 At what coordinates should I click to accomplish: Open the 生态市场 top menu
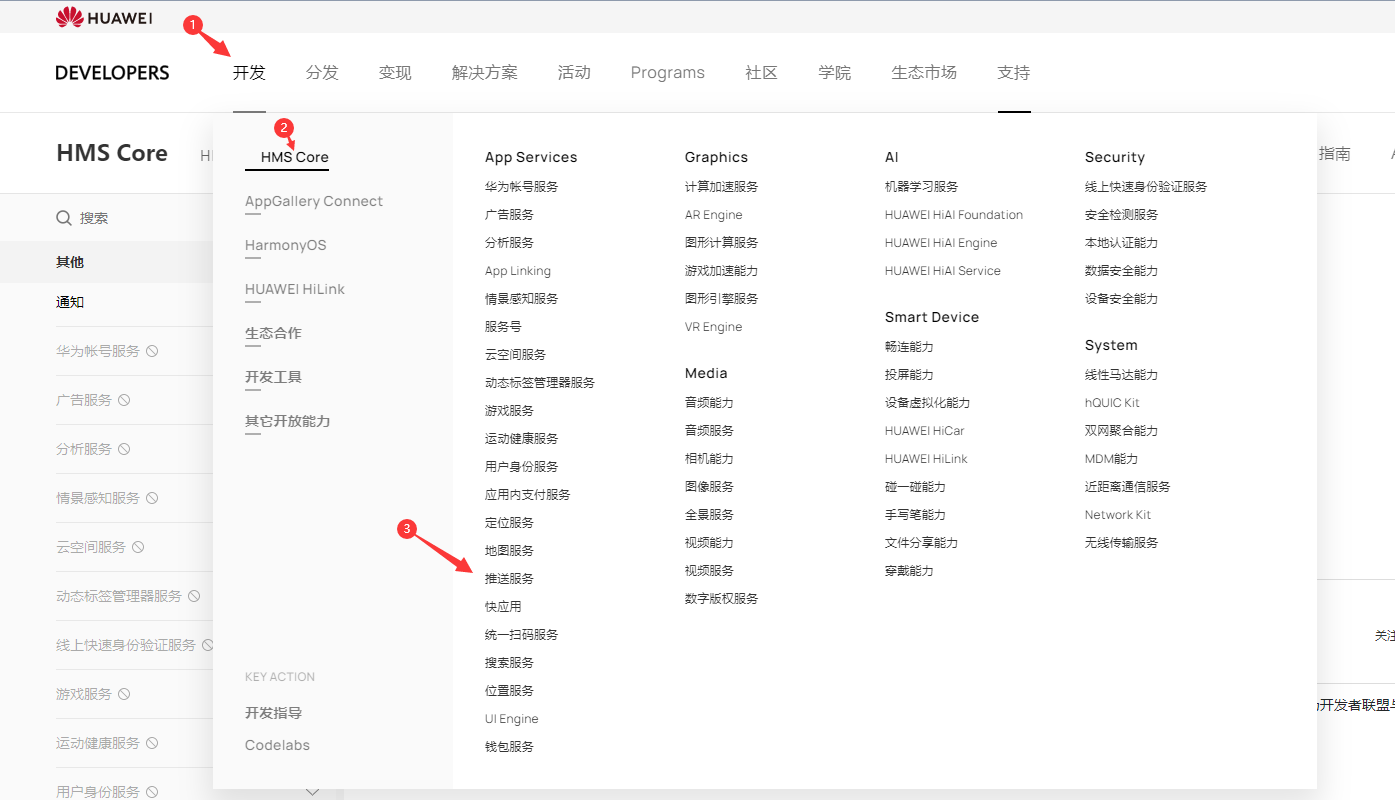tap(924, 72)
